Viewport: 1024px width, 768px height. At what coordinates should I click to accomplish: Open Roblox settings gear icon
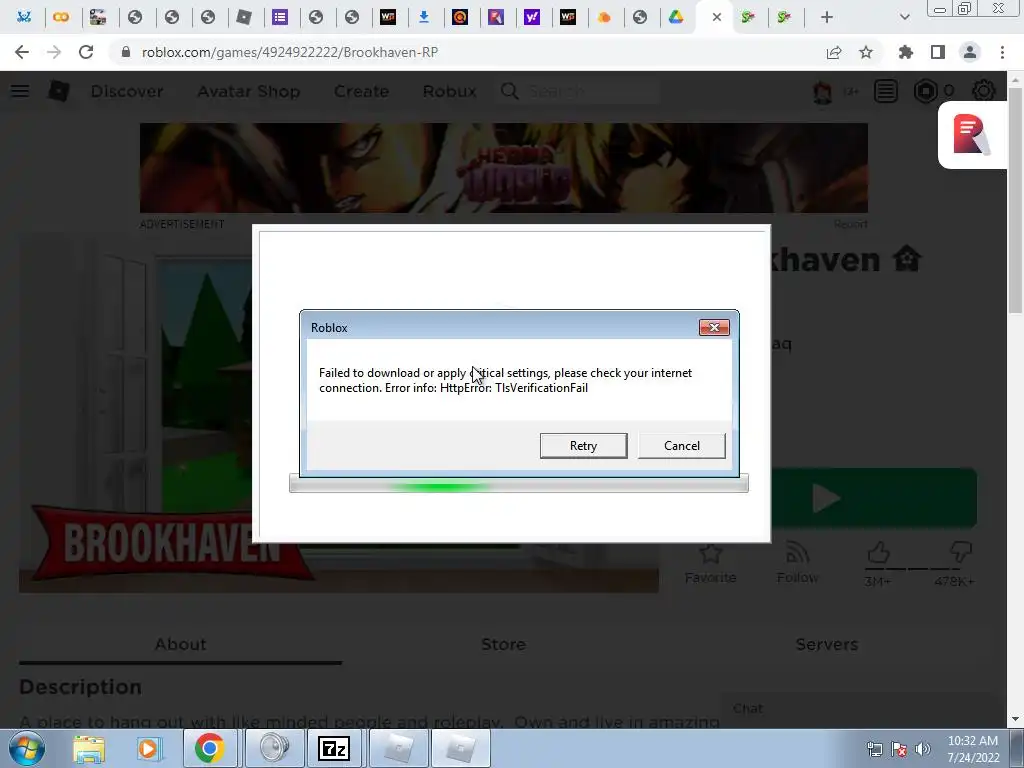[x=984, y=91]
